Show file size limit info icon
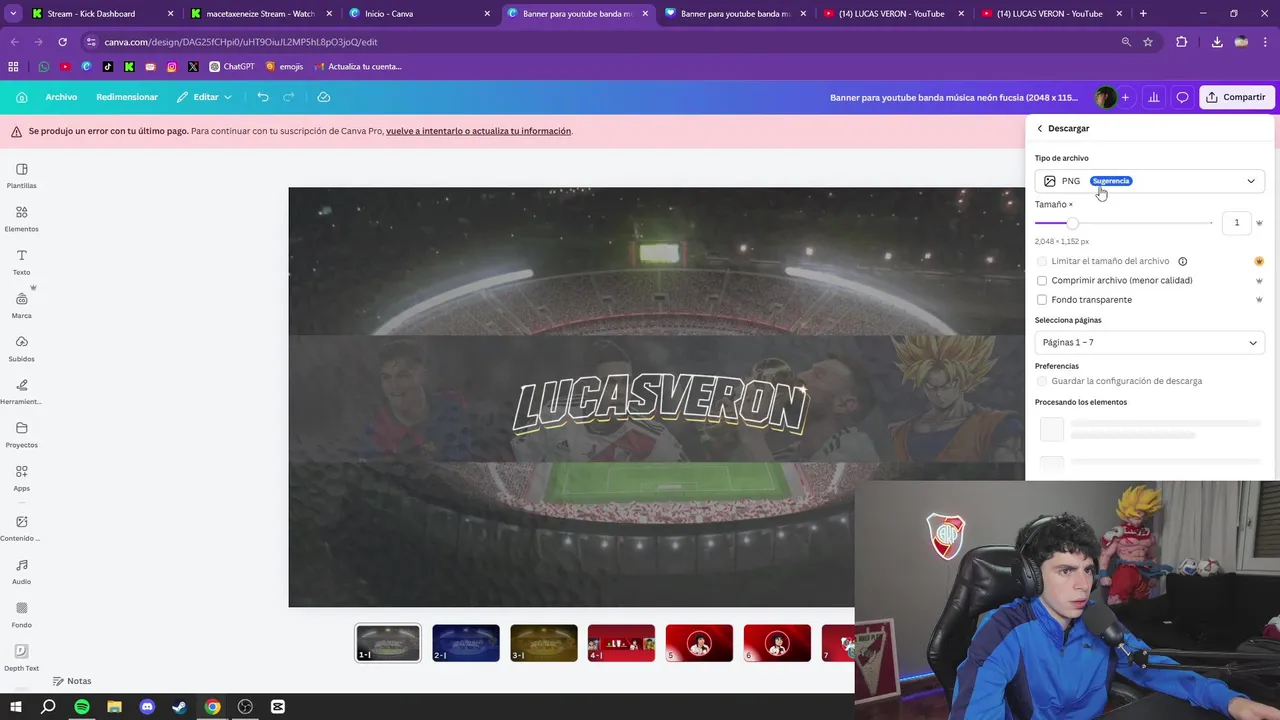Image resolution: width=1280 pixels, height=720 pixels. [x=1182, y=261]
